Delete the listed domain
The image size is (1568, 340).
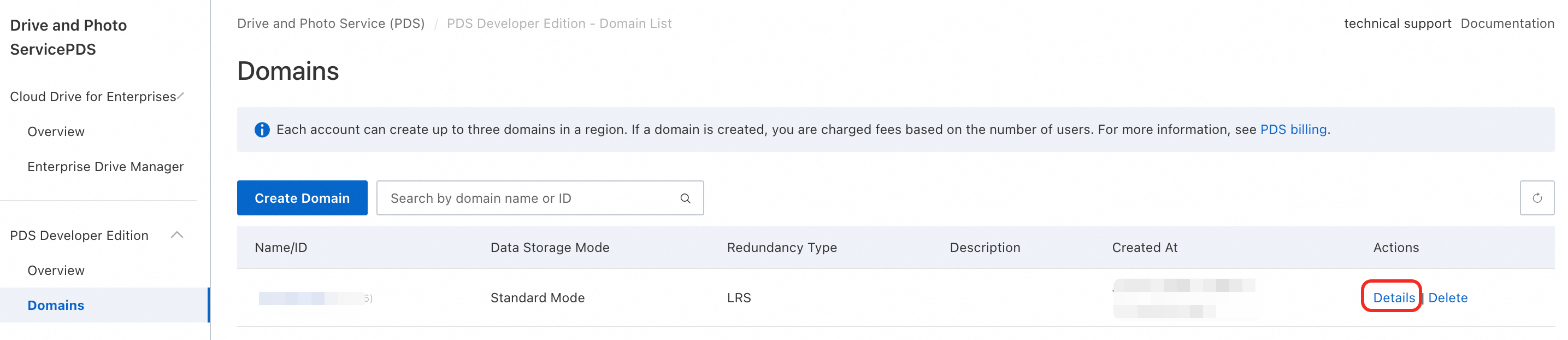pyautogui.click(x=1447, y=298)
